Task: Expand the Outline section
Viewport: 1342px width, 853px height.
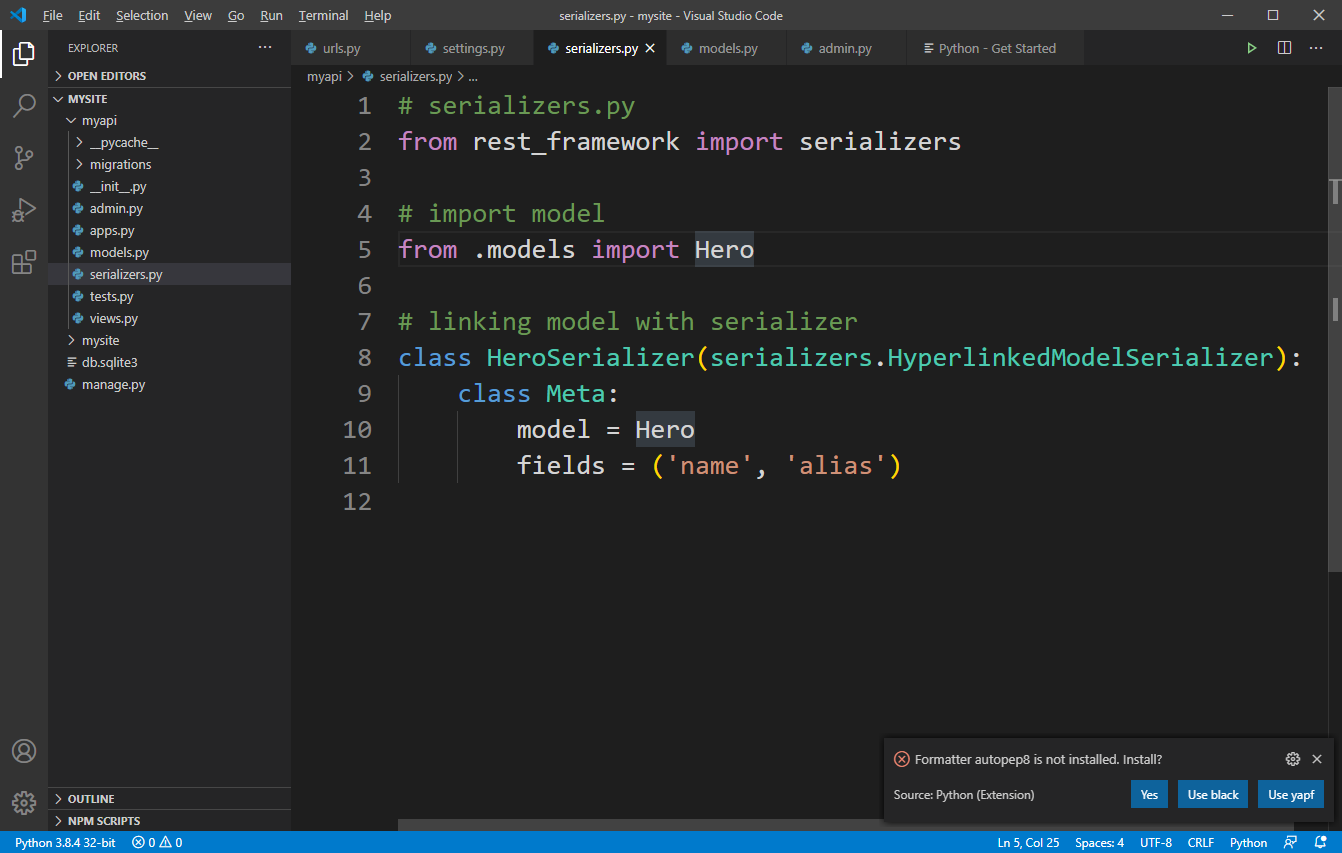Action: (170, 799)
